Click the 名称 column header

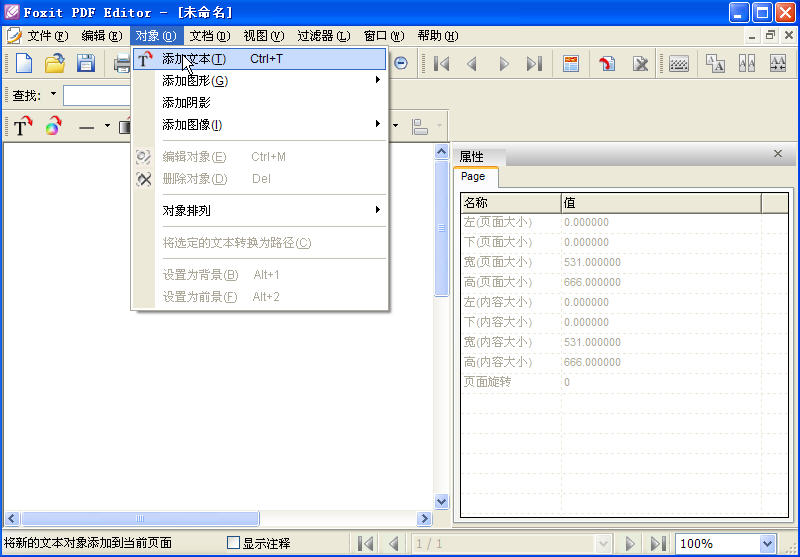click(x=511, y=203)
